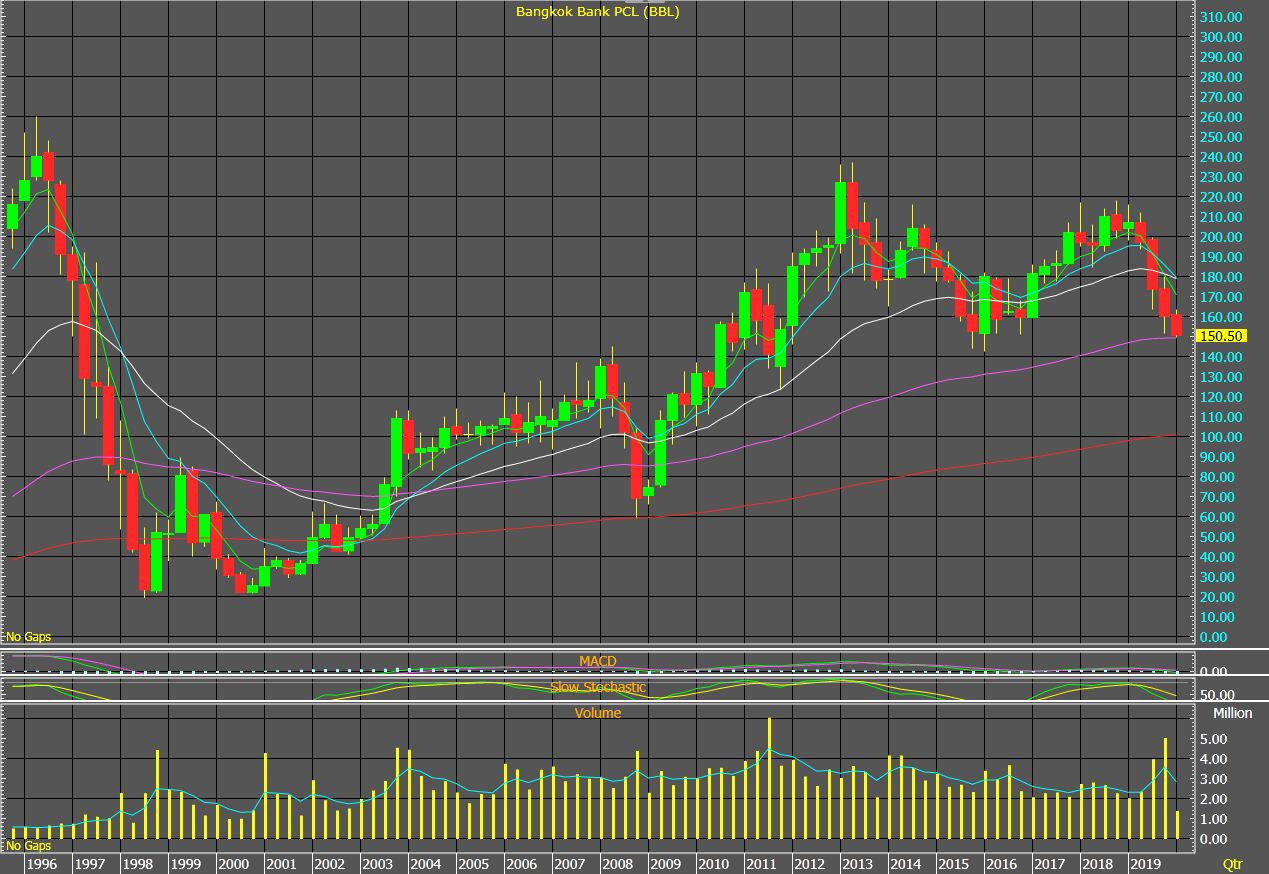The width and height of the screenshot is (1269, 874).
Task: Click the 120.00 price axis value
Action: (1223, 397)
